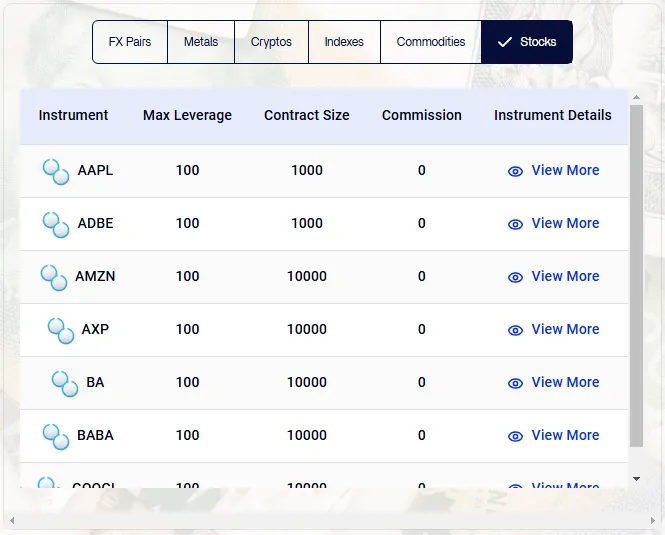Click the table's scroll down arrow
Screen dimensions: 665x535
(x=637, y=479)
